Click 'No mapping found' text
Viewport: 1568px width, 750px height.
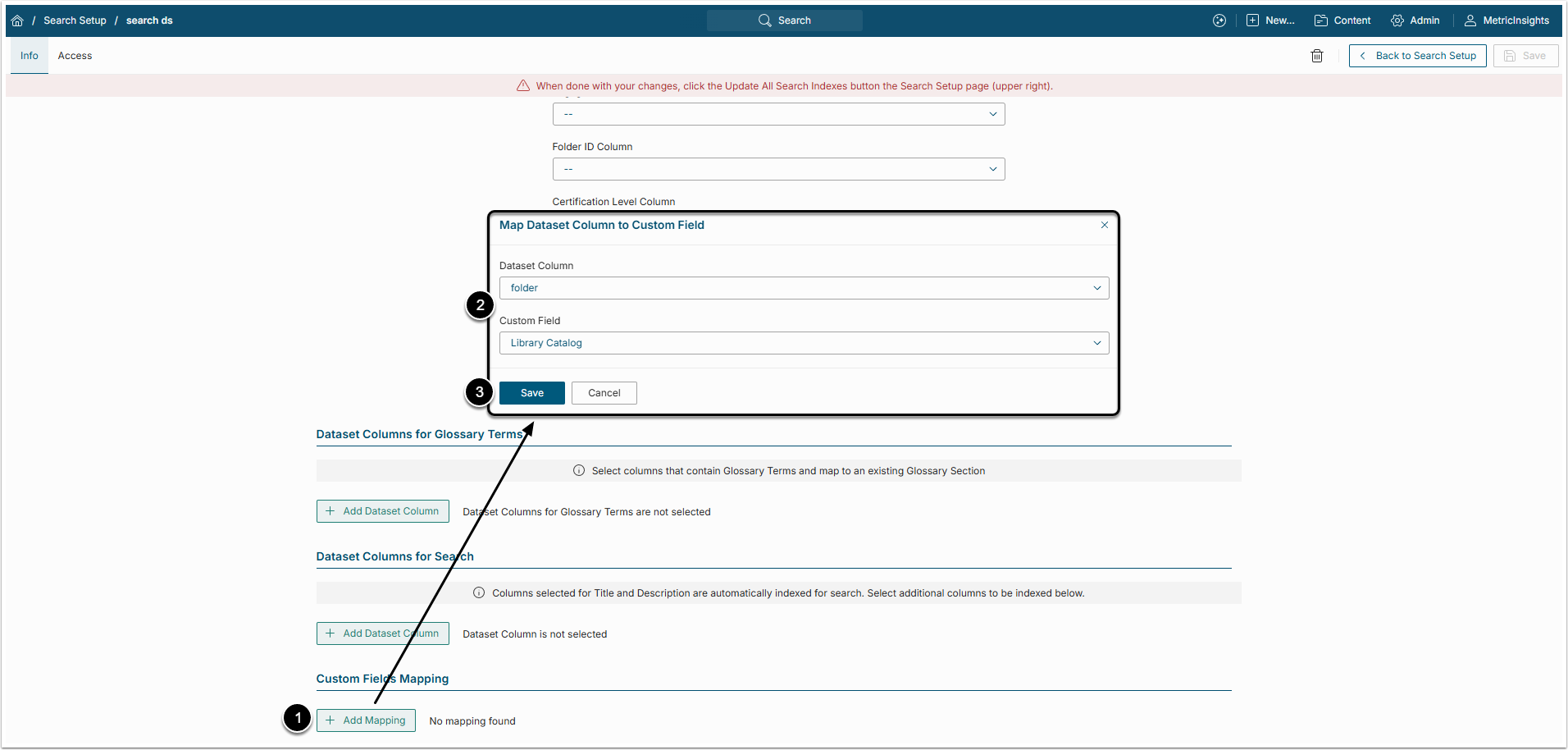[x=472, y=721]
